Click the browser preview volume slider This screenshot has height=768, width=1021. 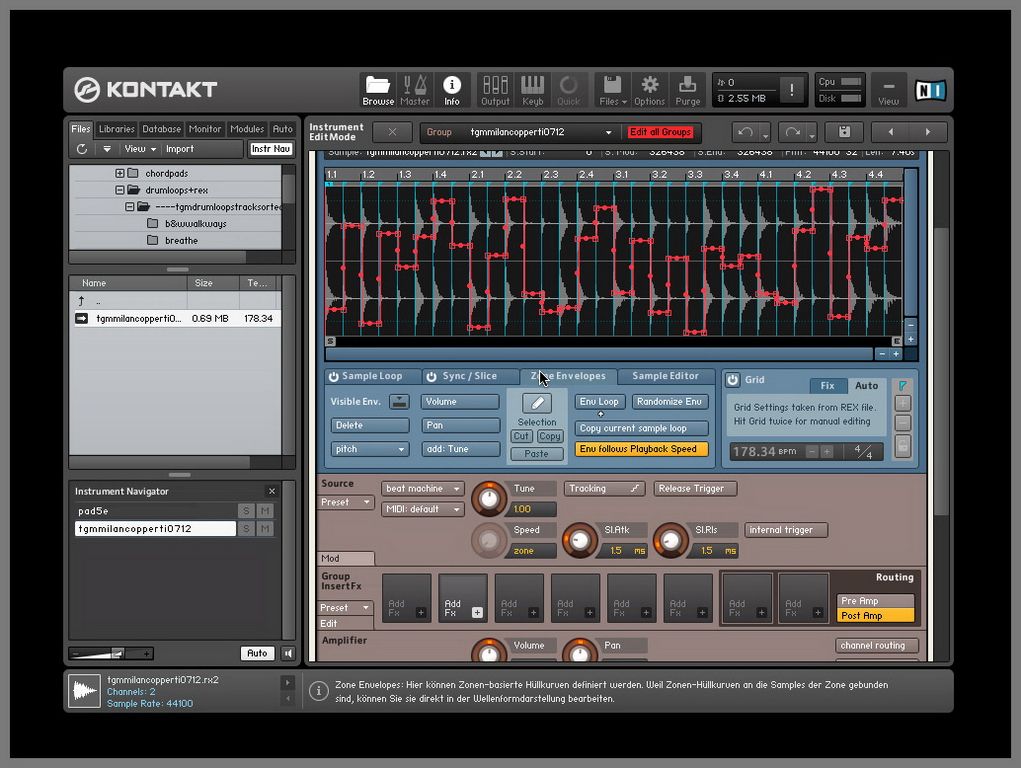pyautogui.click(x=112, y=653)
